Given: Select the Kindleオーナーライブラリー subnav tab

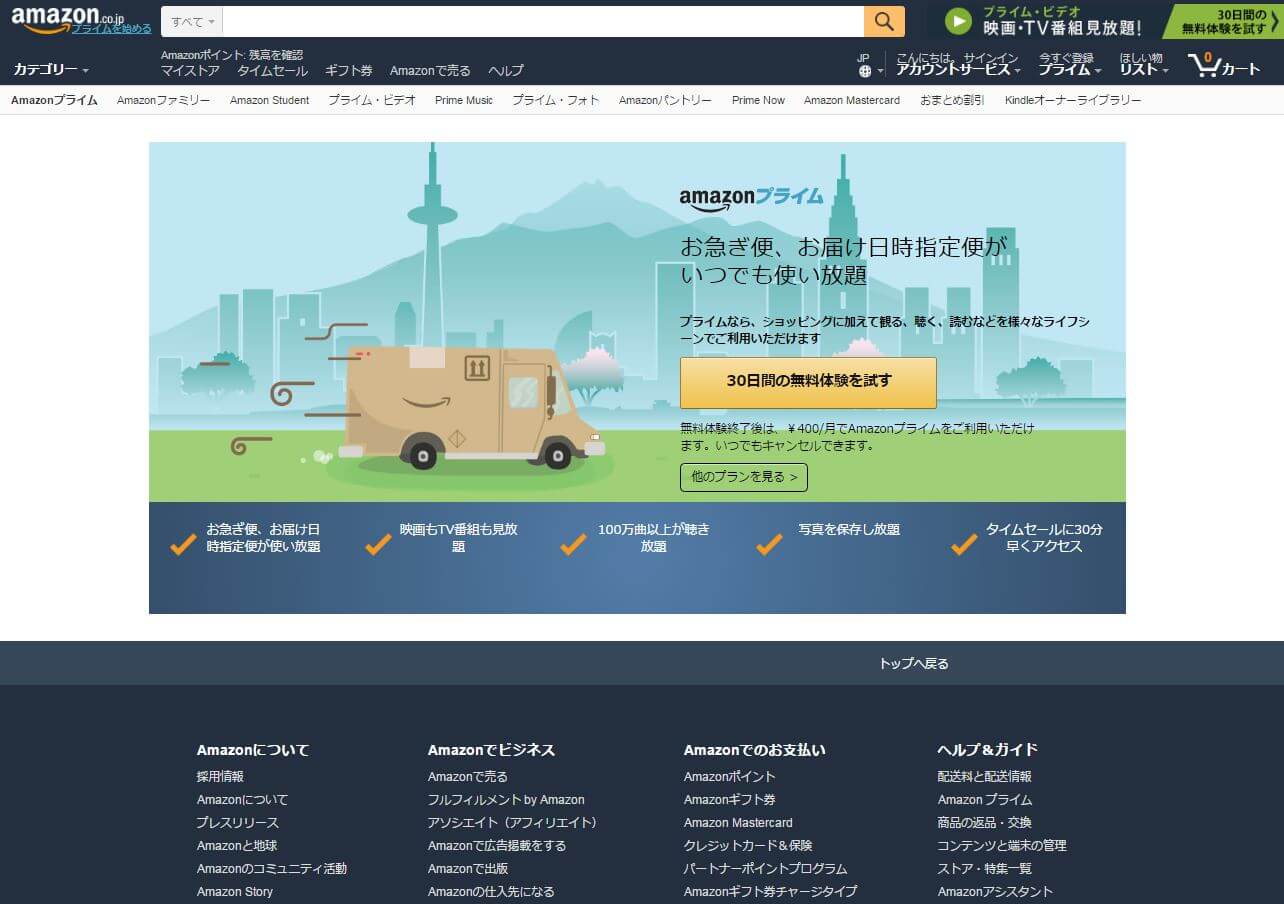Looking at the screenshot, I should [x=1073, y=100].
